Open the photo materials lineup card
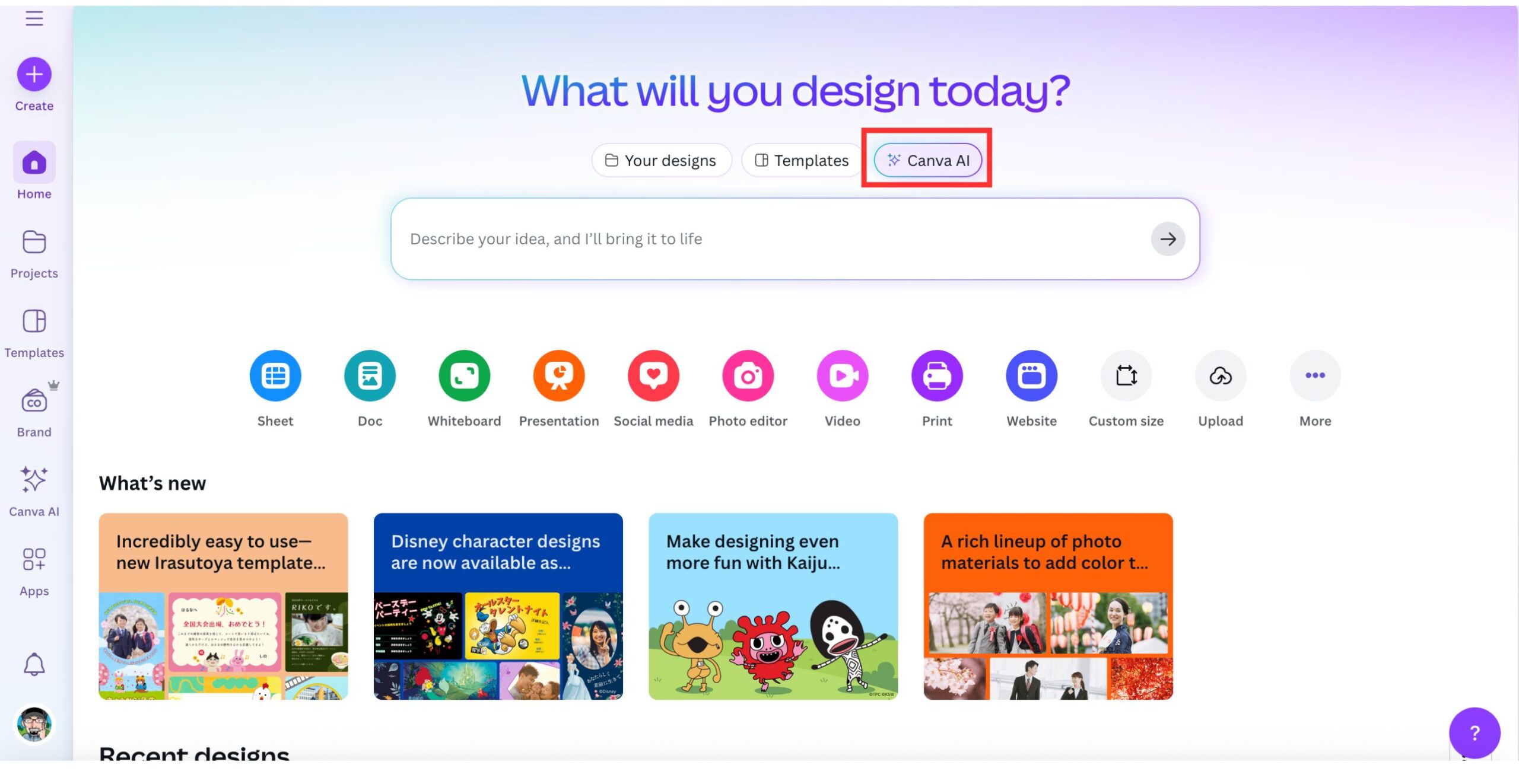This screenshot has height=784, width=1519. [x=1048, y=606]
